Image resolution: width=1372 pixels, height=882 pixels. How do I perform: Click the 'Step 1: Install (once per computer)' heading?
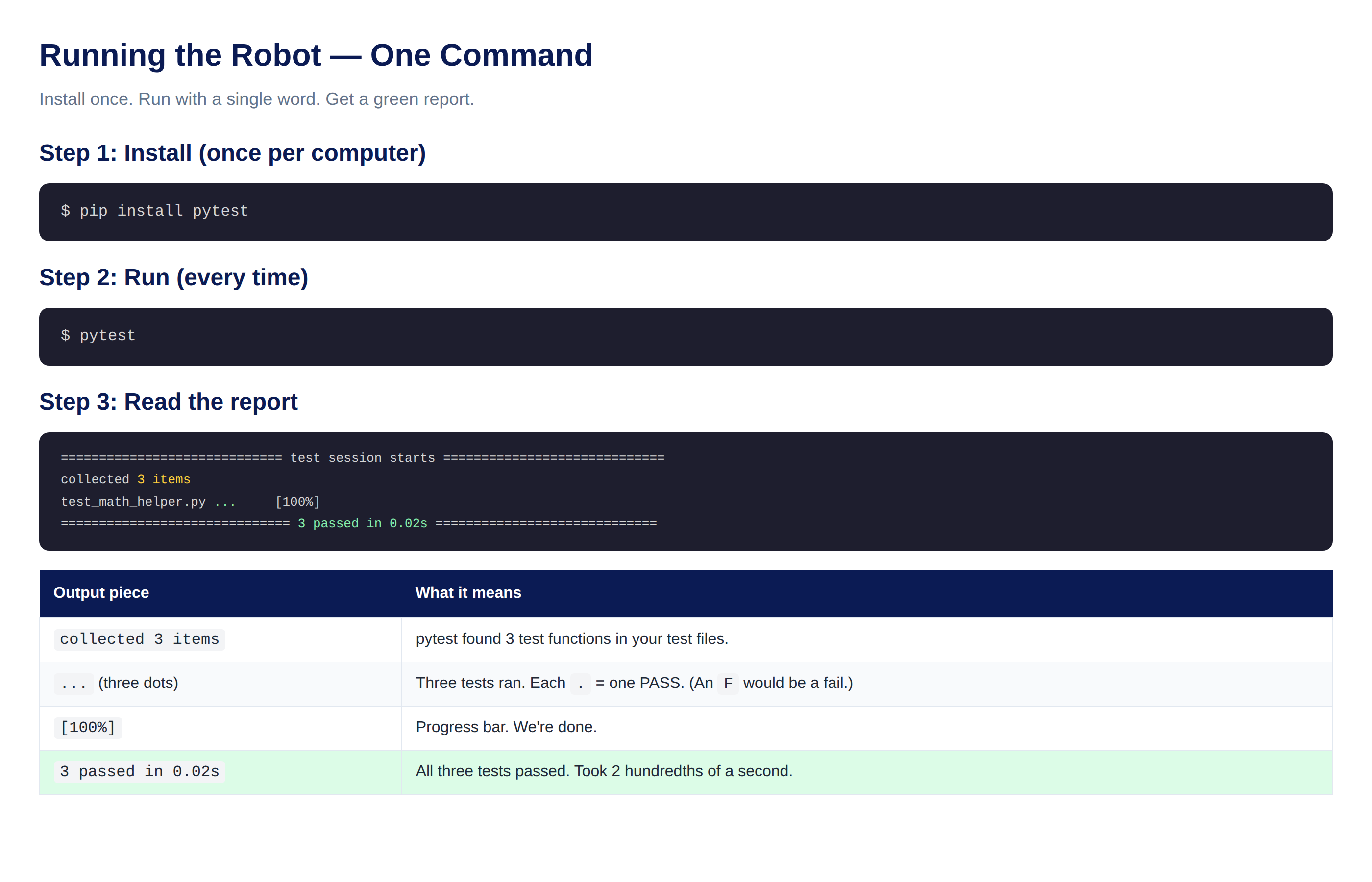(x=232, y=153)
